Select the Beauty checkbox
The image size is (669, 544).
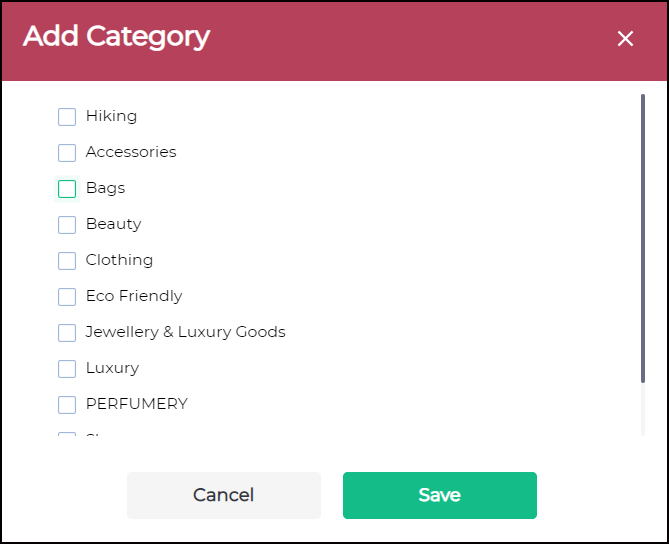coord(67,225)
